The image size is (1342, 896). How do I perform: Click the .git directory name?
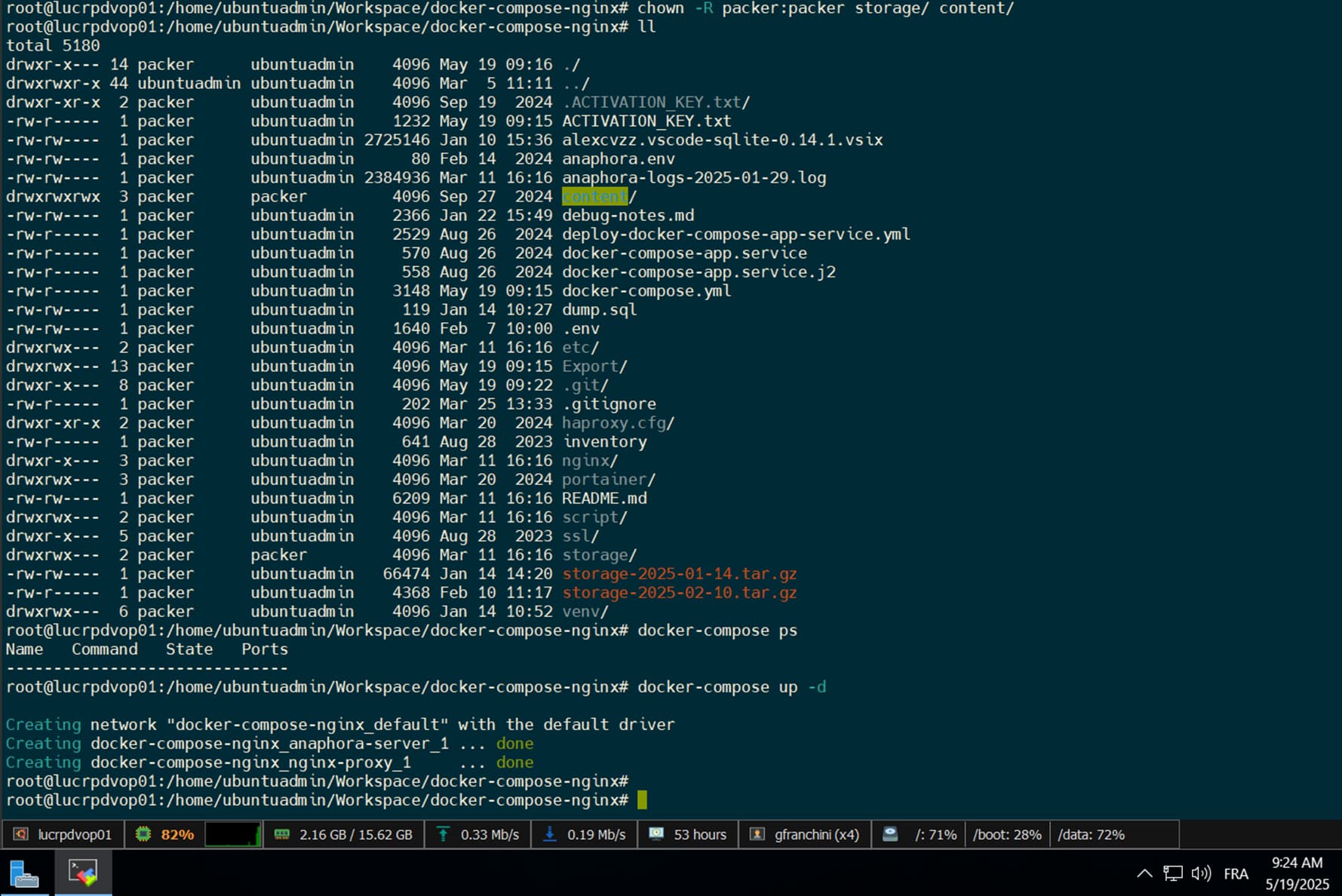(x=581, y=385)
